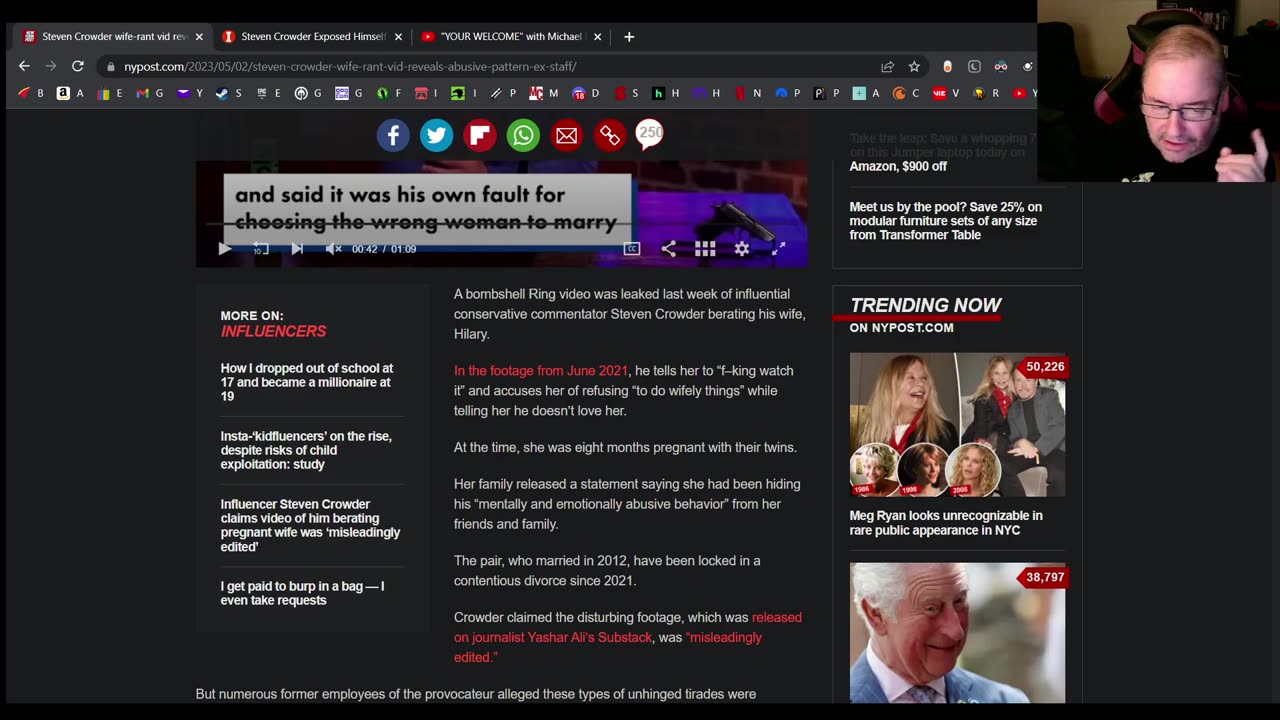Open 'Meg Ryan looks unrecognizable' headline
1280x720 pixels.
tap(946, 523)
